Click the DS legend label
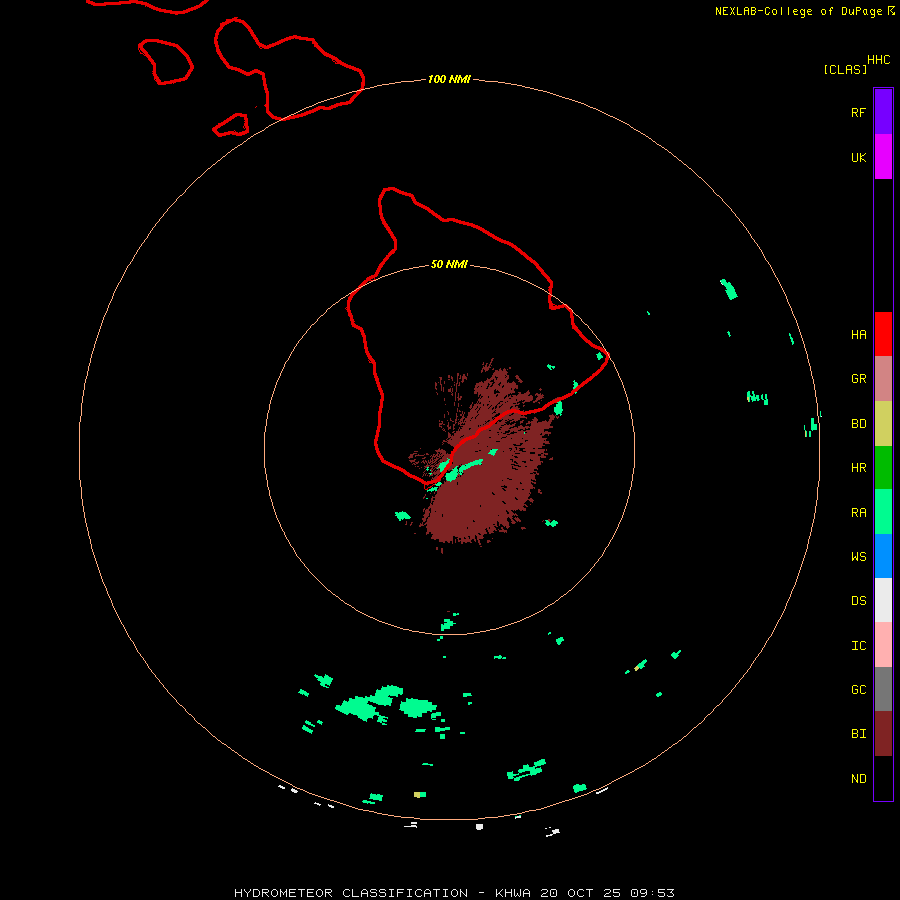Screen dimensions: 900x900 point(858,601)
